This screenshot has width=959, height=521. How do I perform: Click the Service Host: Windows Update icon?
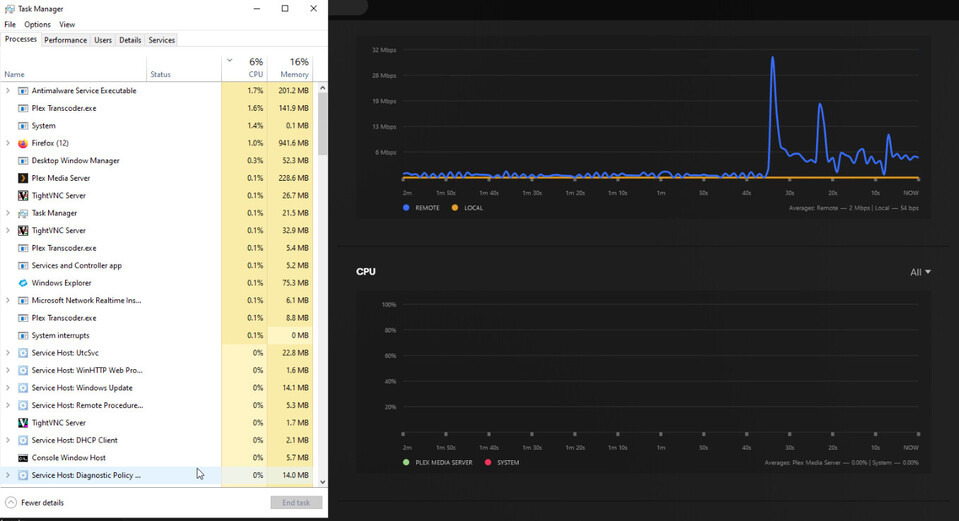point(23,388)
